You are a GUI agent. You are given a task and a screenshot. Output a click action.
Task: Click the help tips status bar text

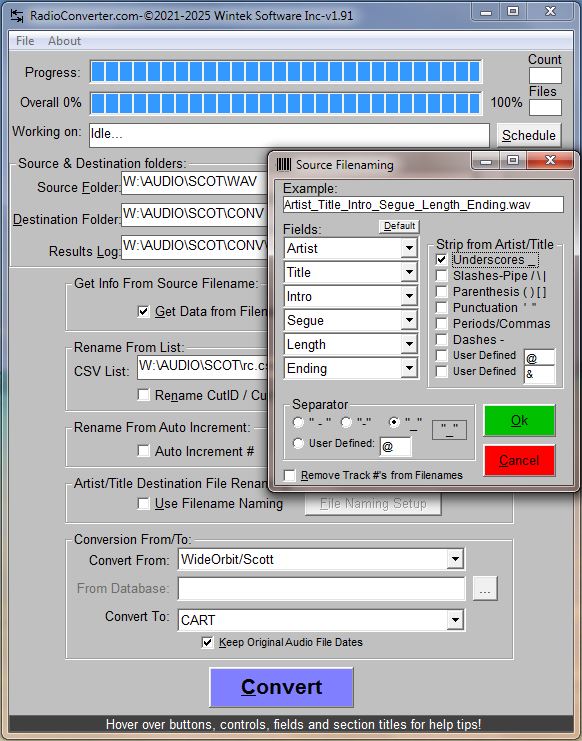[x=293, y=724]
